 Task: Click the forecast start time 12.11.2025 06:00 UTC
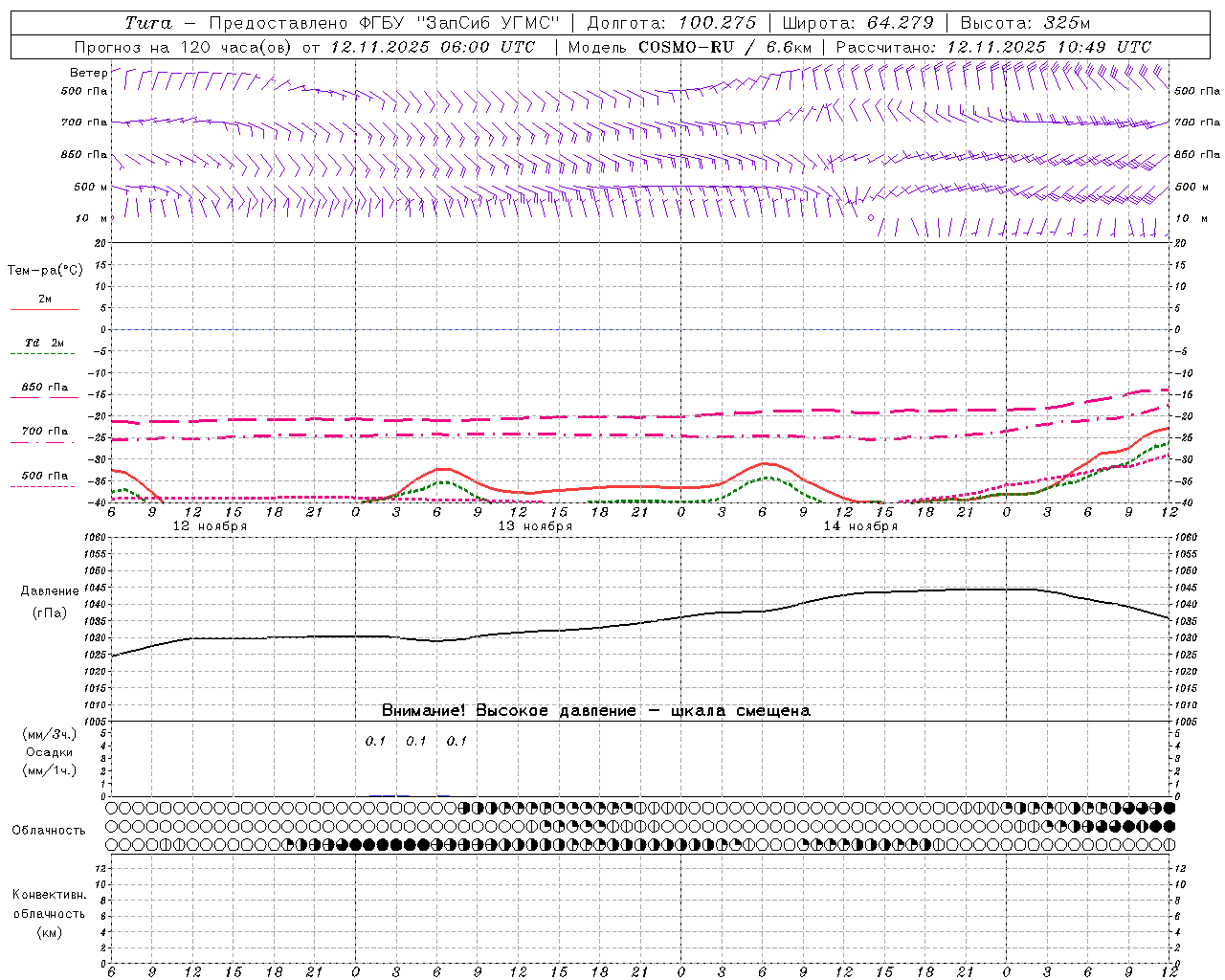tap(433, 47)
